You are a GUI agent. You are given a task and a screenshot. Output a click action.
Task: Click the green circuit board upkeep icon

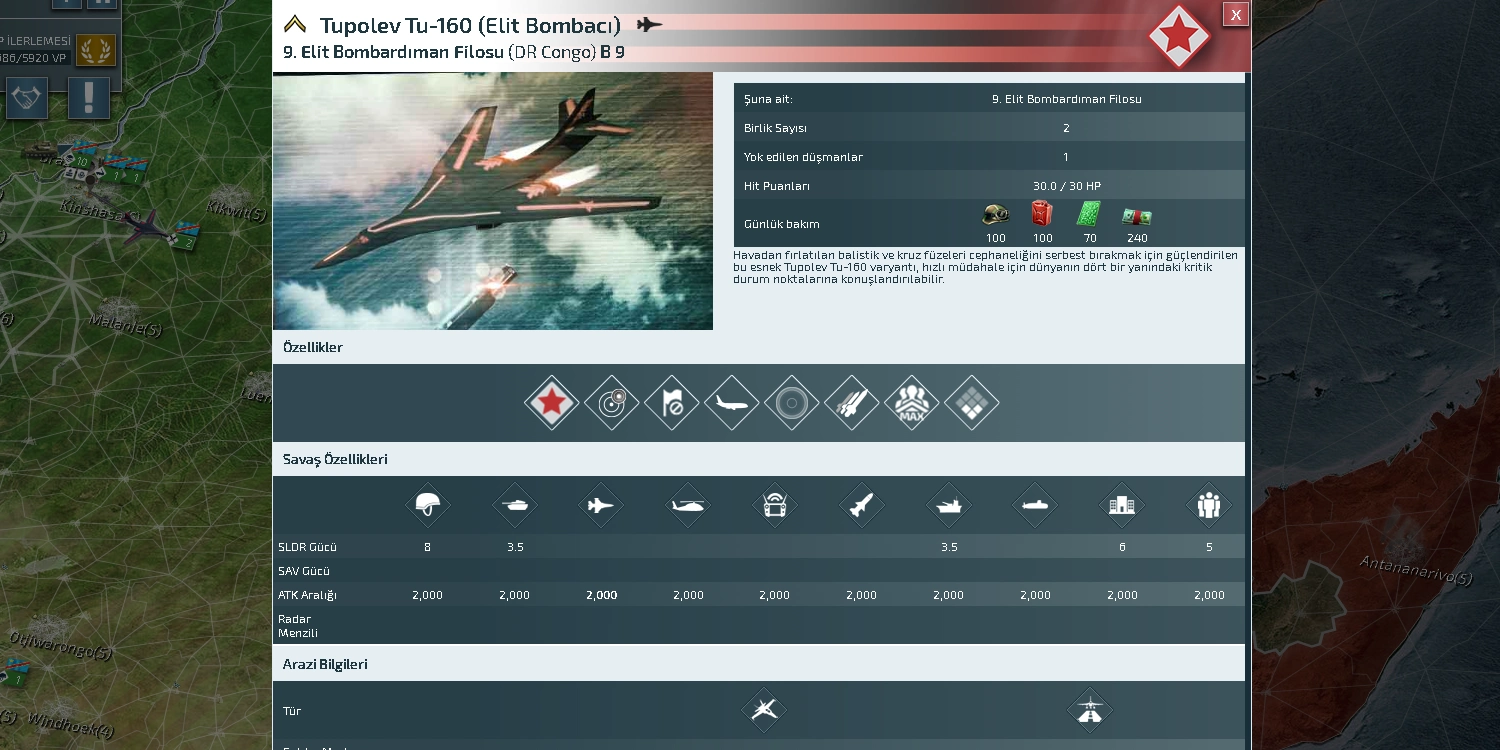[x=1089, y=215]
